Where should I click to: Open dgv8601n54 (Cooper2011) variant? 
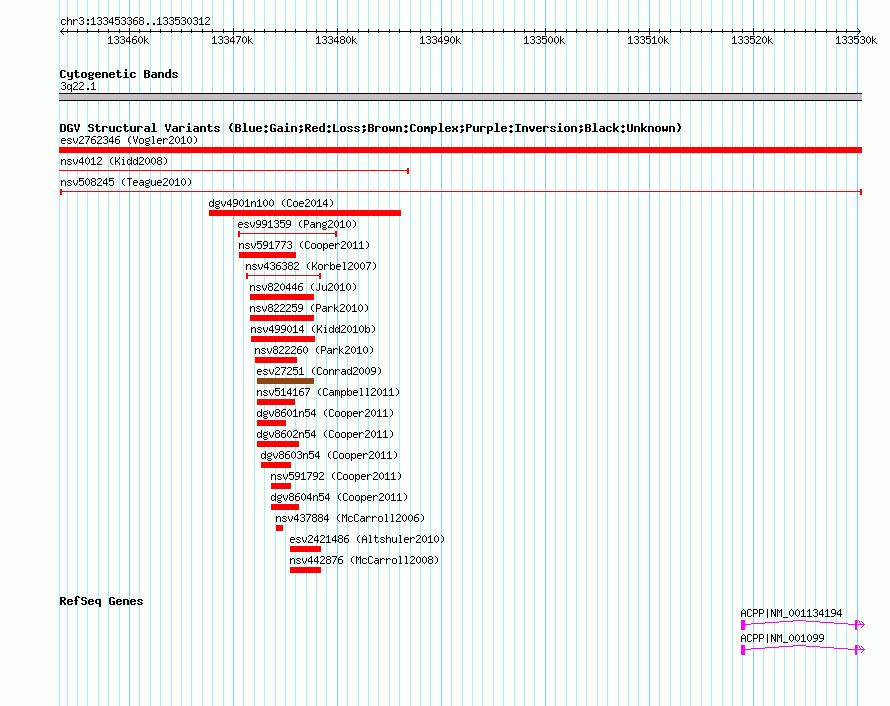[x=325, y=413]
